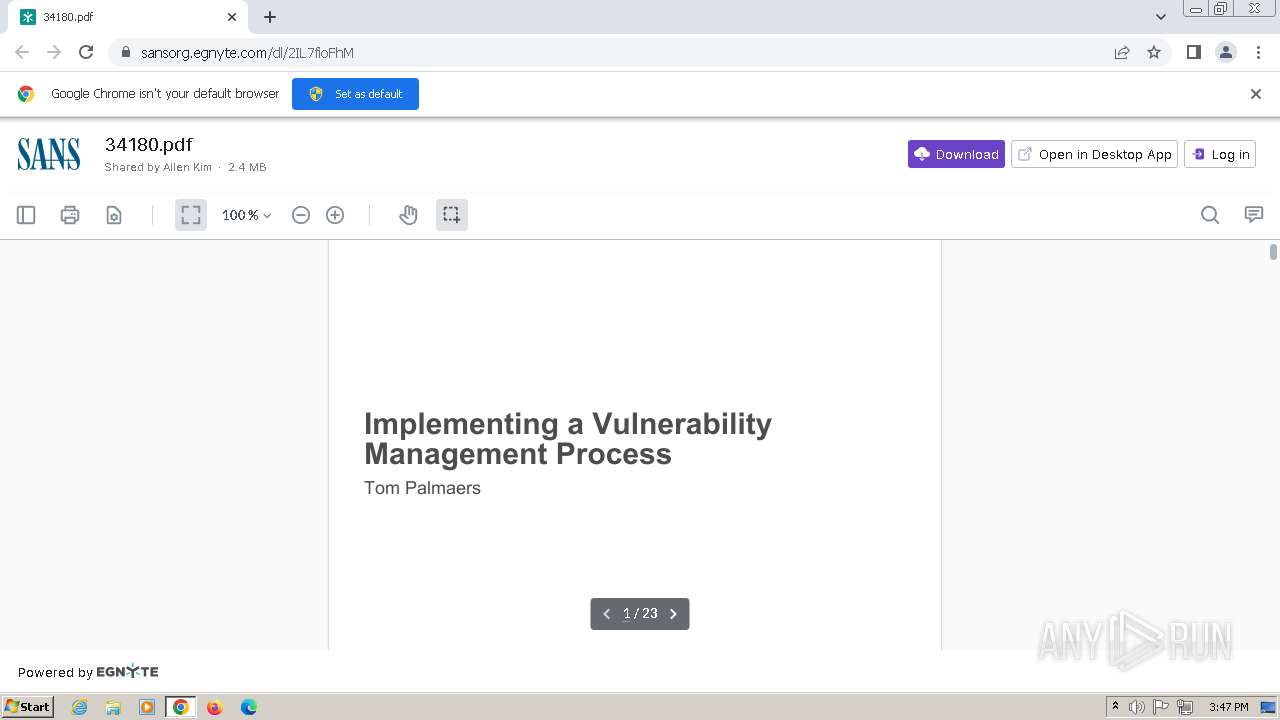Toggle fit-to-page view mode

coord(191,215)
